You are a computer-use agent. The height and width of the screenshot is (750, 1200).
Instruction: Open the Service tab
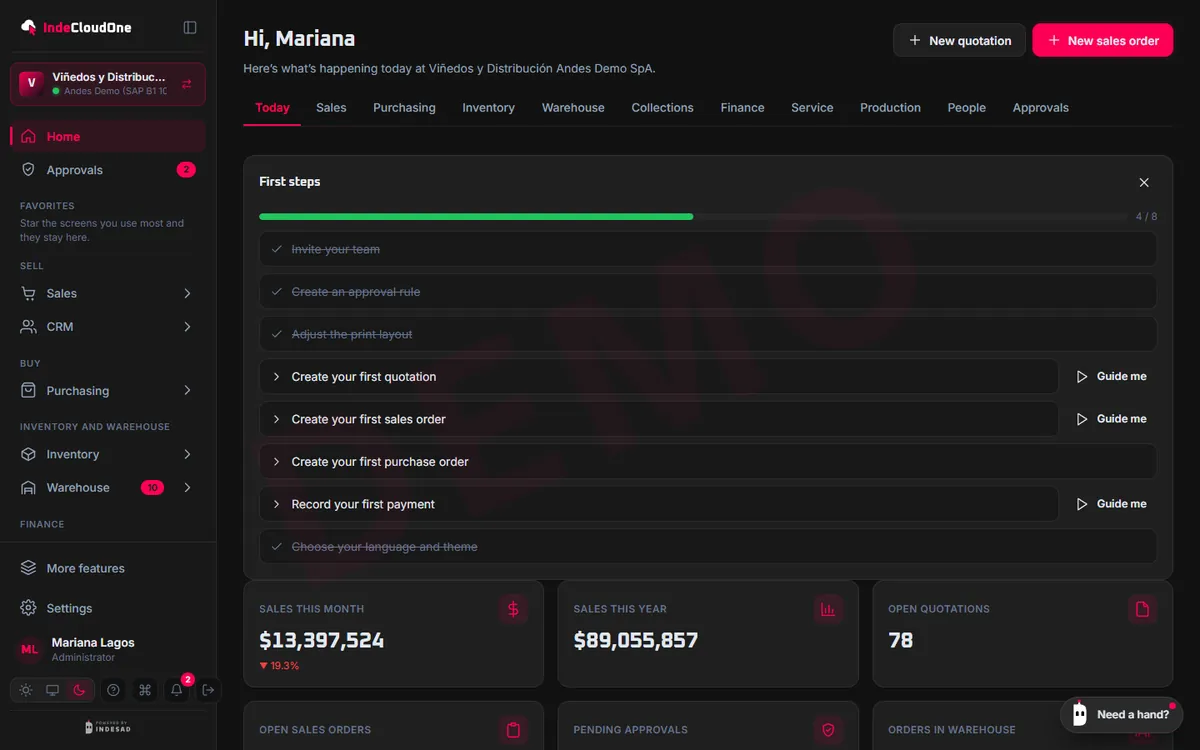click(812, 108)
